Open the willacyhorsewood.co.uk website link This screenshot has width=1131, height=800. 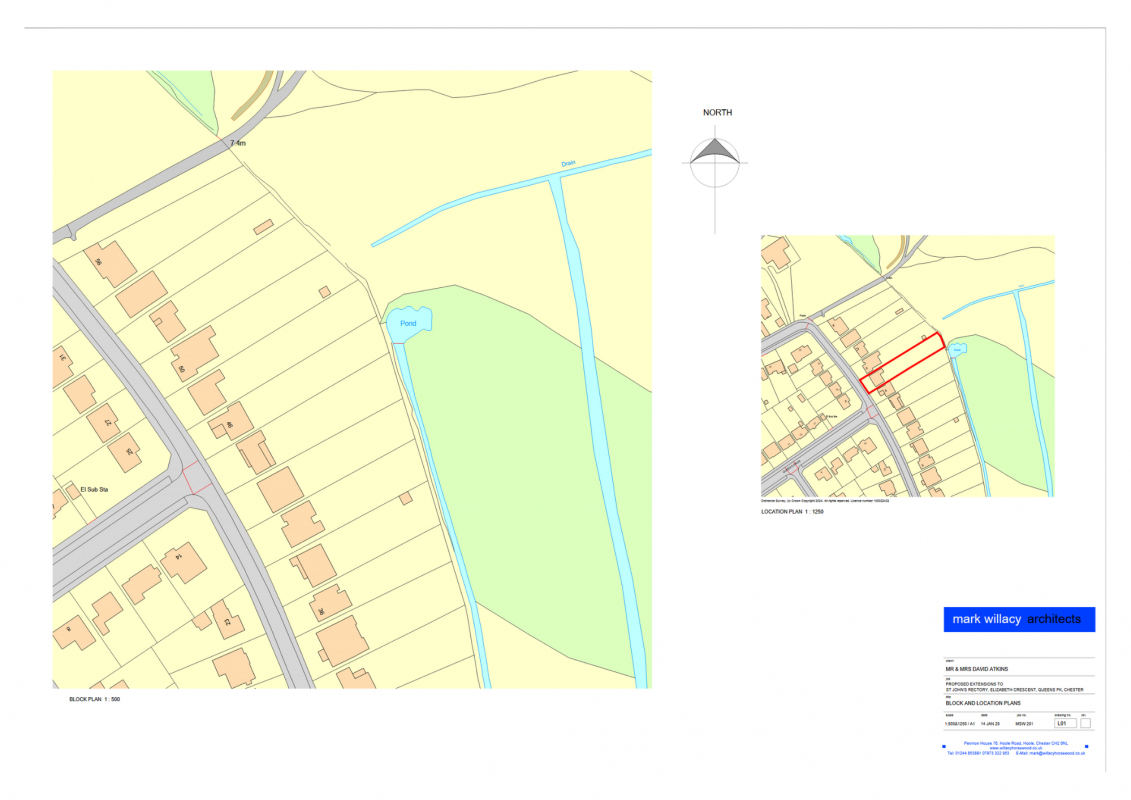pos(1015,748)
